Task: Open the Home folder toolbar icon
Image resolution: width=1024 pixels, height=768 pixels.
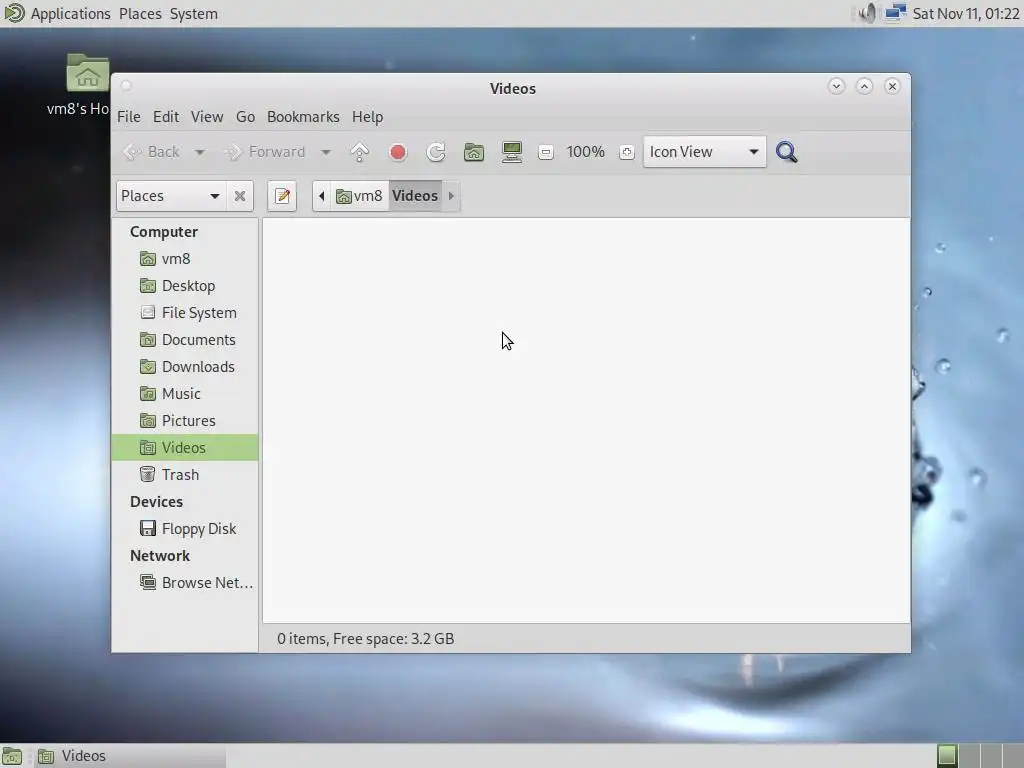Action: click(473, 152)
